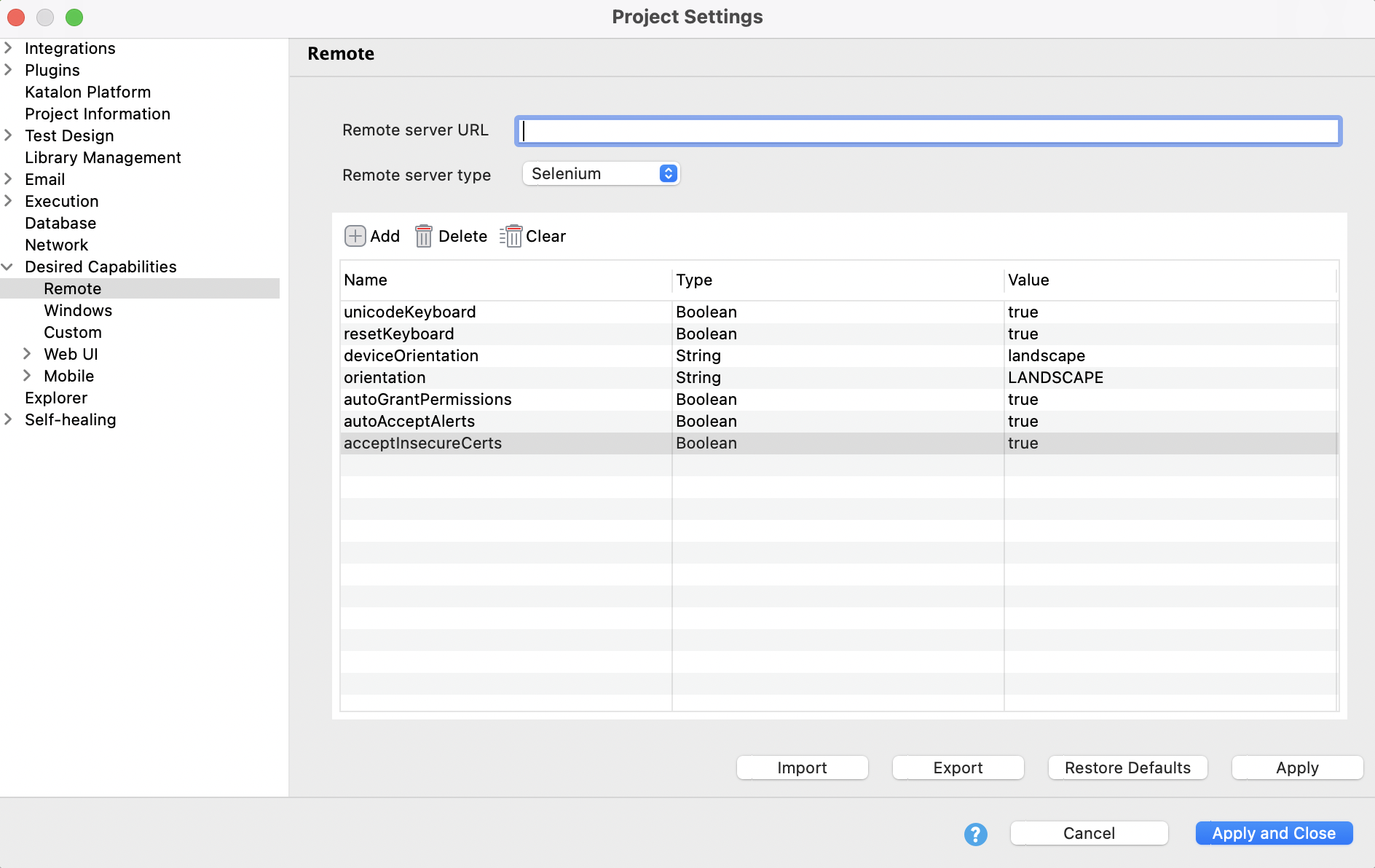Select the autoAcceptAlerts row name
The height and width of the screenshot is (868, 1375).
click(409, 421)
